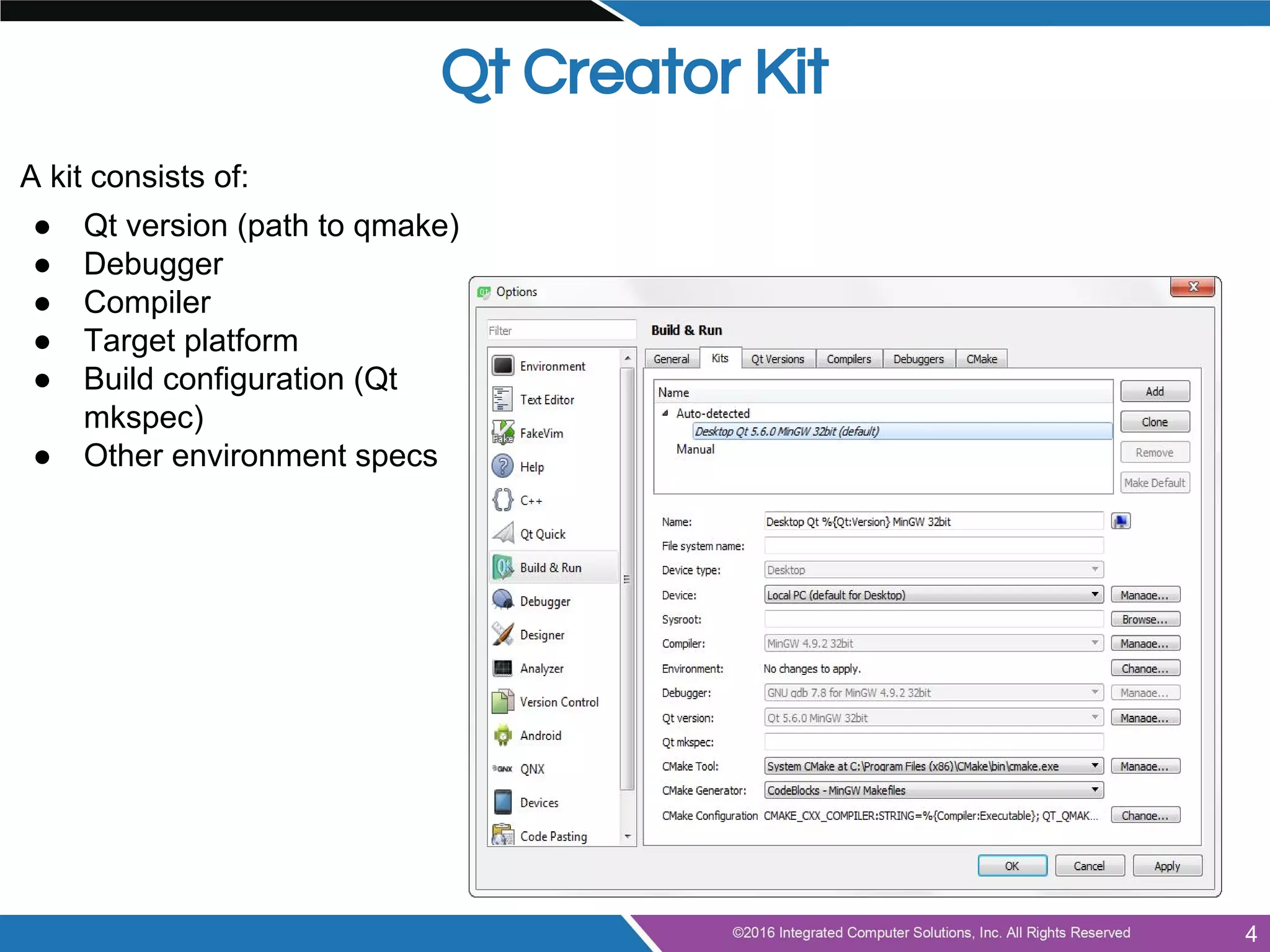Image resolution: width=1270 pixels, height=952 pixels.
Task: Open the Qt version dropdown
Action: point(933,718)
